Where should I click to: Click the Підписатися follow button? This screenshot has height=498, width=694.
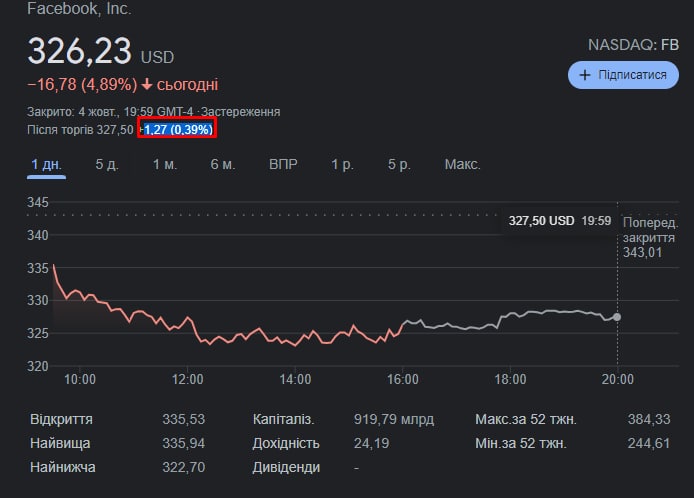pyautogui.click(x=623, y=75)
